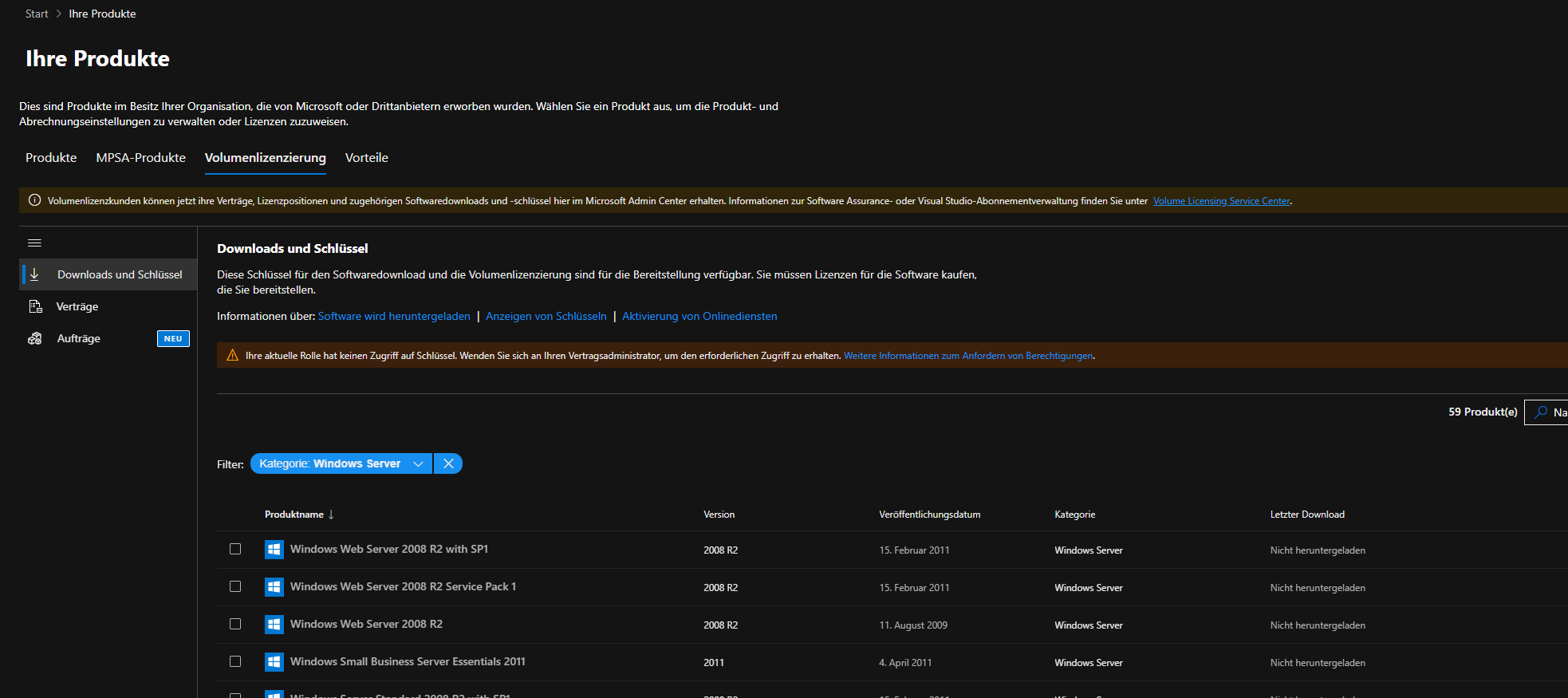Remove the Windows Server category filter
Viewport: 1568px width, 698px height.
click(x=448, y=463)
